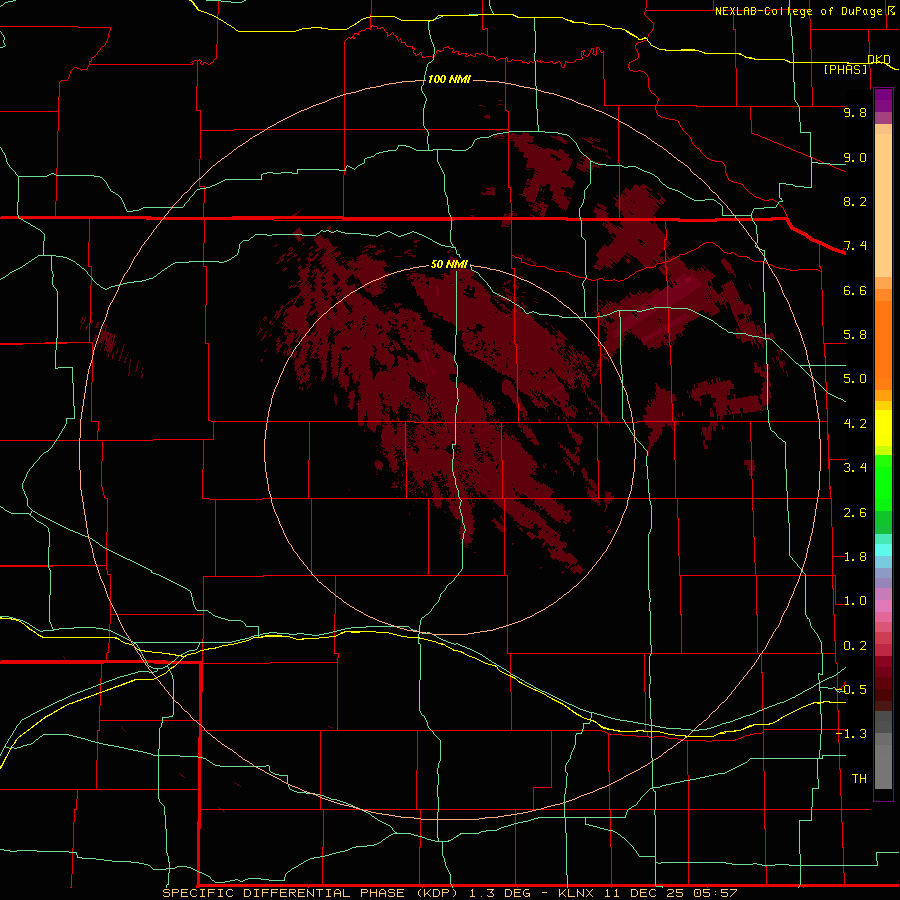Click the 9.8 value on the scale
Viewport: 900px width, 900px height.
(855, 113)
